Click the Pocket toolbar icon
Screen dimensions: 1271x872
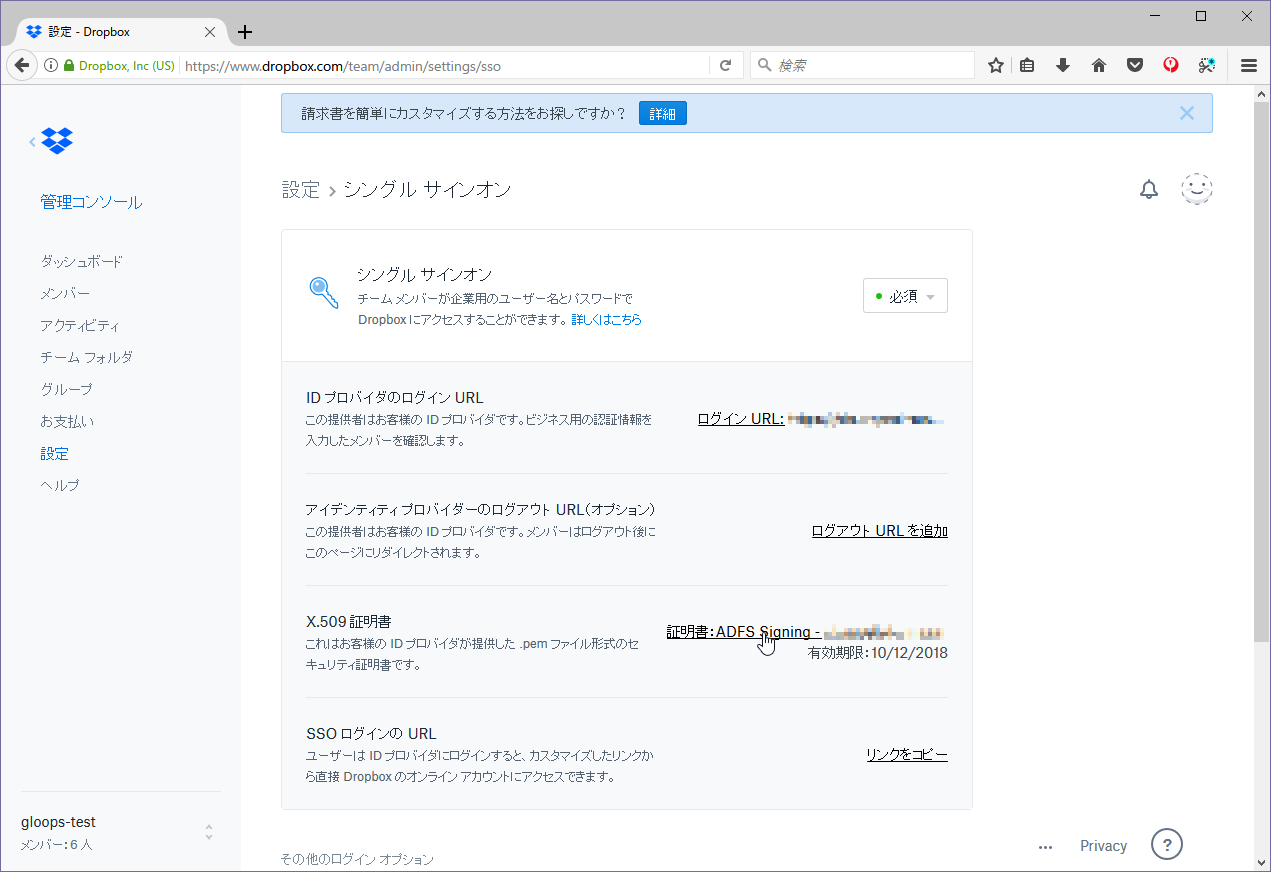click(1135, 65)
